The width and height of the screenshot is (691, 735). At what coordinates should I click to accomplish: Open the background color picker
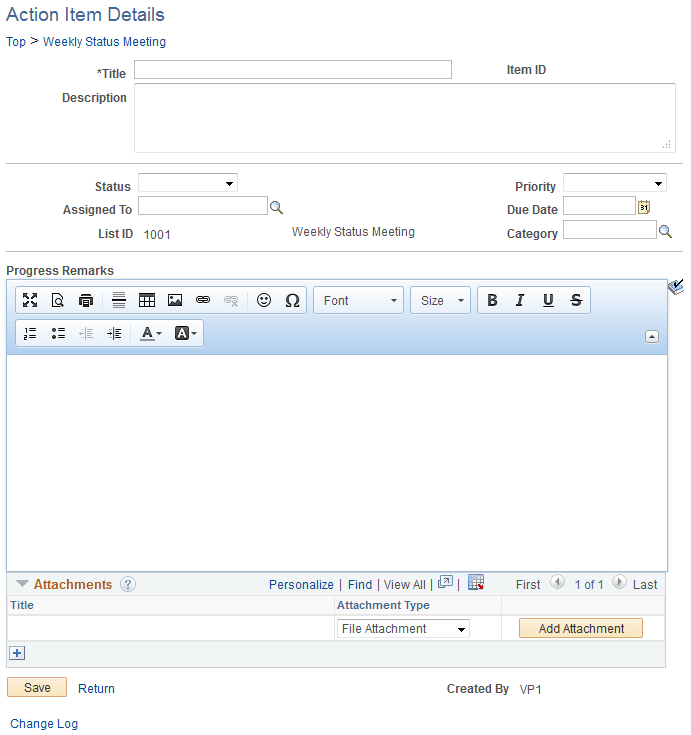(185, 333)
